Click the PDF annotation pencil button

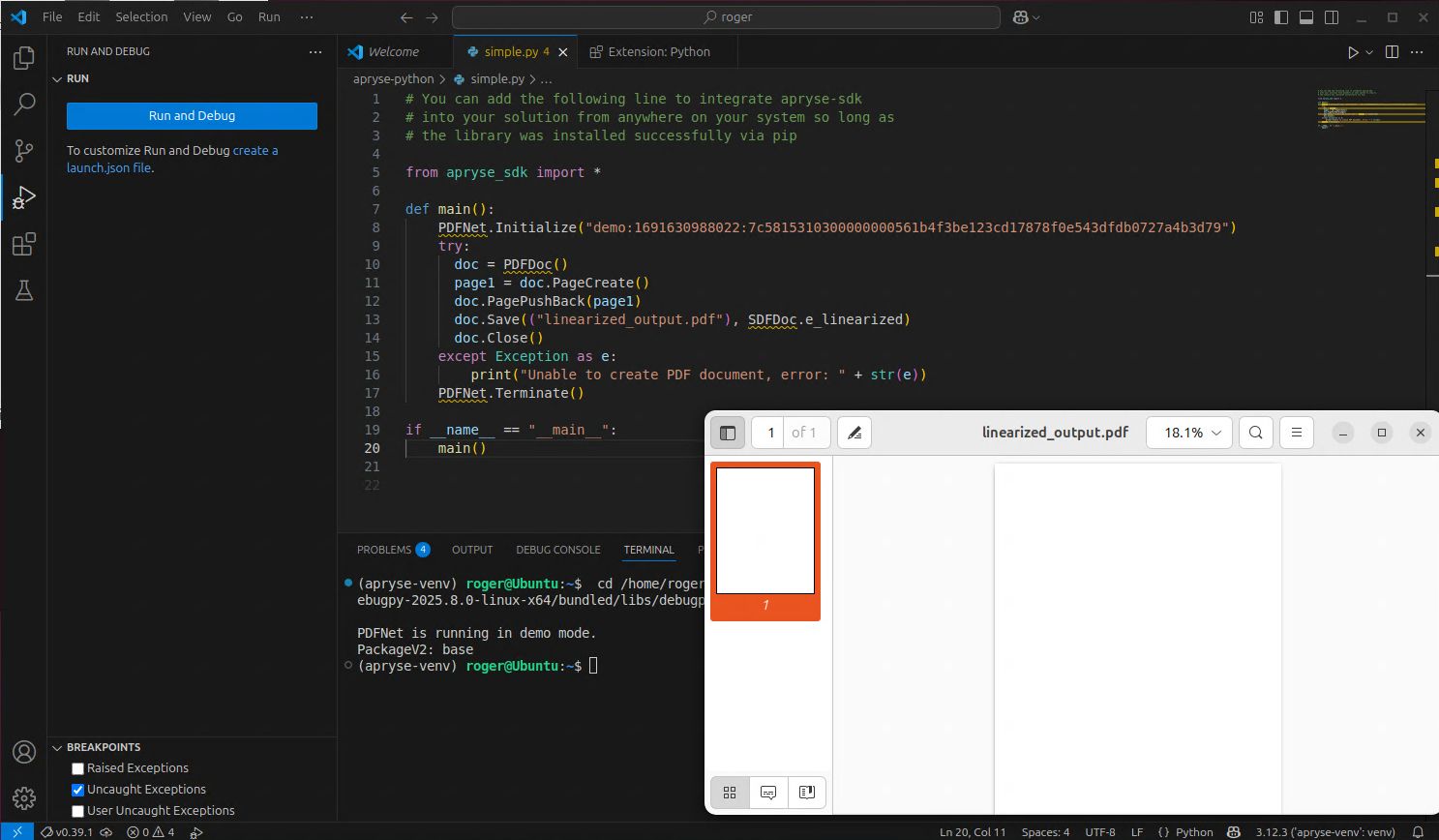854,433
